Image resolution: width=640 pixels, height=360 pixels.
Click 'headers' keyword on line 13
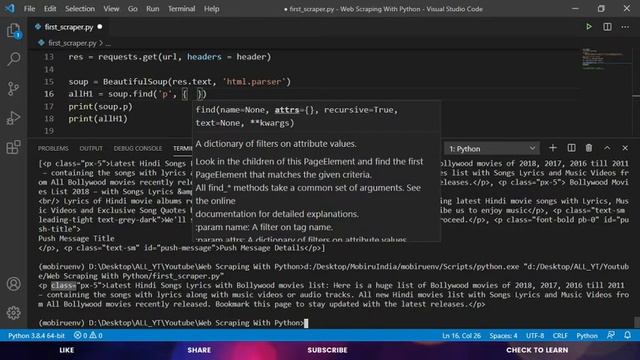(204, 57)
